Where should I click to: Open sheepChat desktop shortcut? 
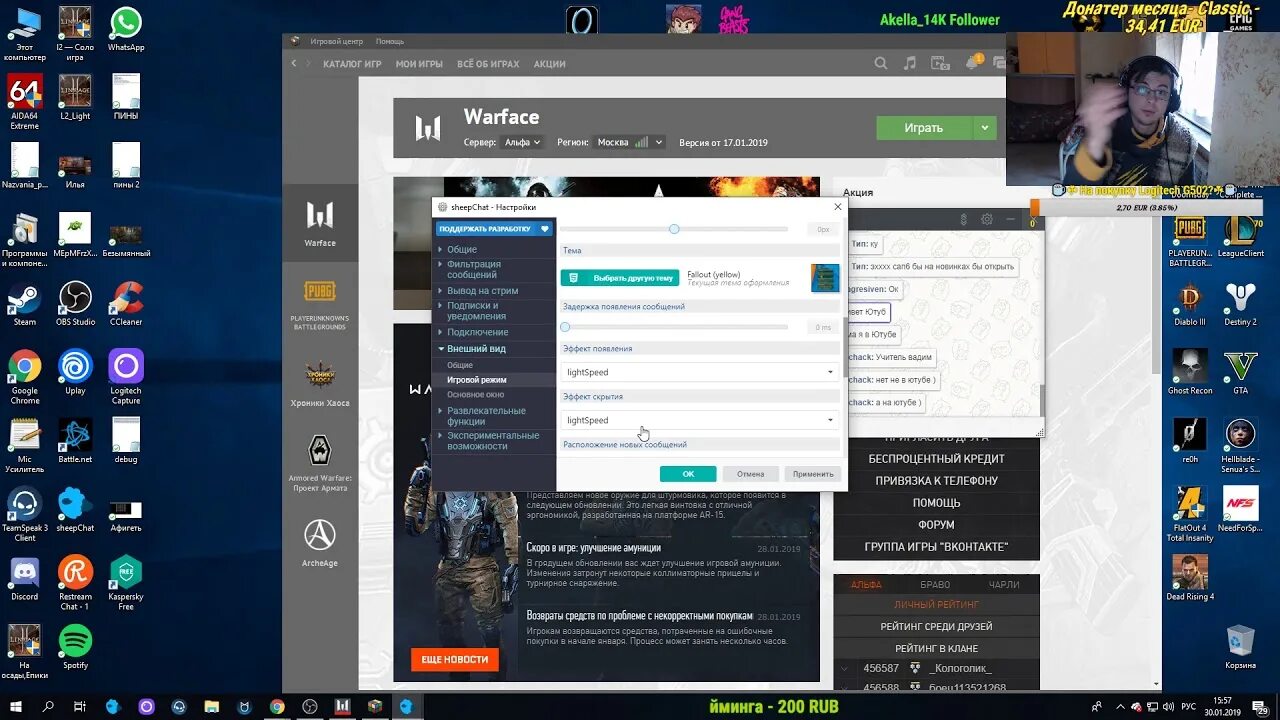[x=75, y=509]
